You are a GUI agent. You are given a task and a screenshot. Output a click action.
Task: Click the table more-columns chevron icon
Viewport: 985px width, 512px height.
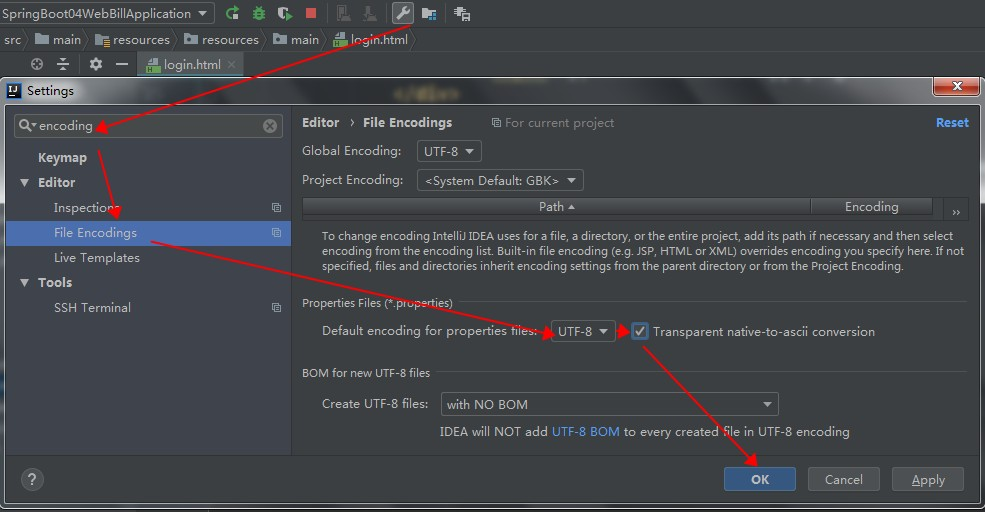pyautogui.click(x=955, y=212)
